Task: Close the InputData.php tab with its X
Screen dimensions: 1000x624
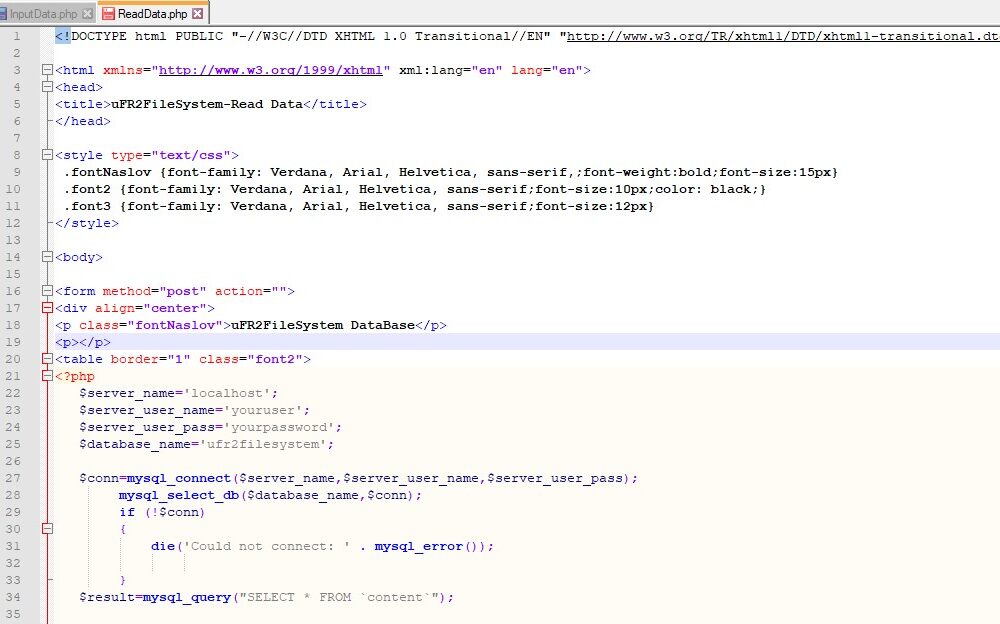Action: tap(87, 13)
